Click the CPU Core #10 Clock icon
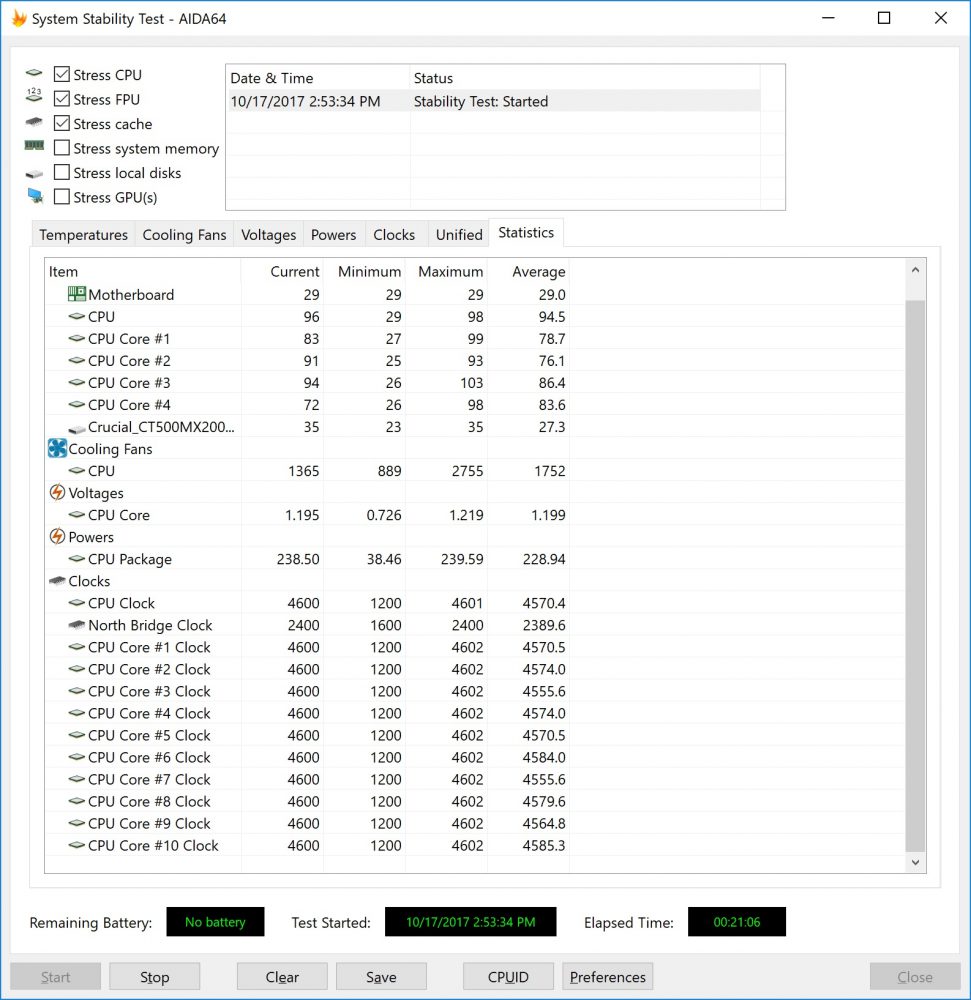Screen dimensions: 971x1000 coord(77,845)
